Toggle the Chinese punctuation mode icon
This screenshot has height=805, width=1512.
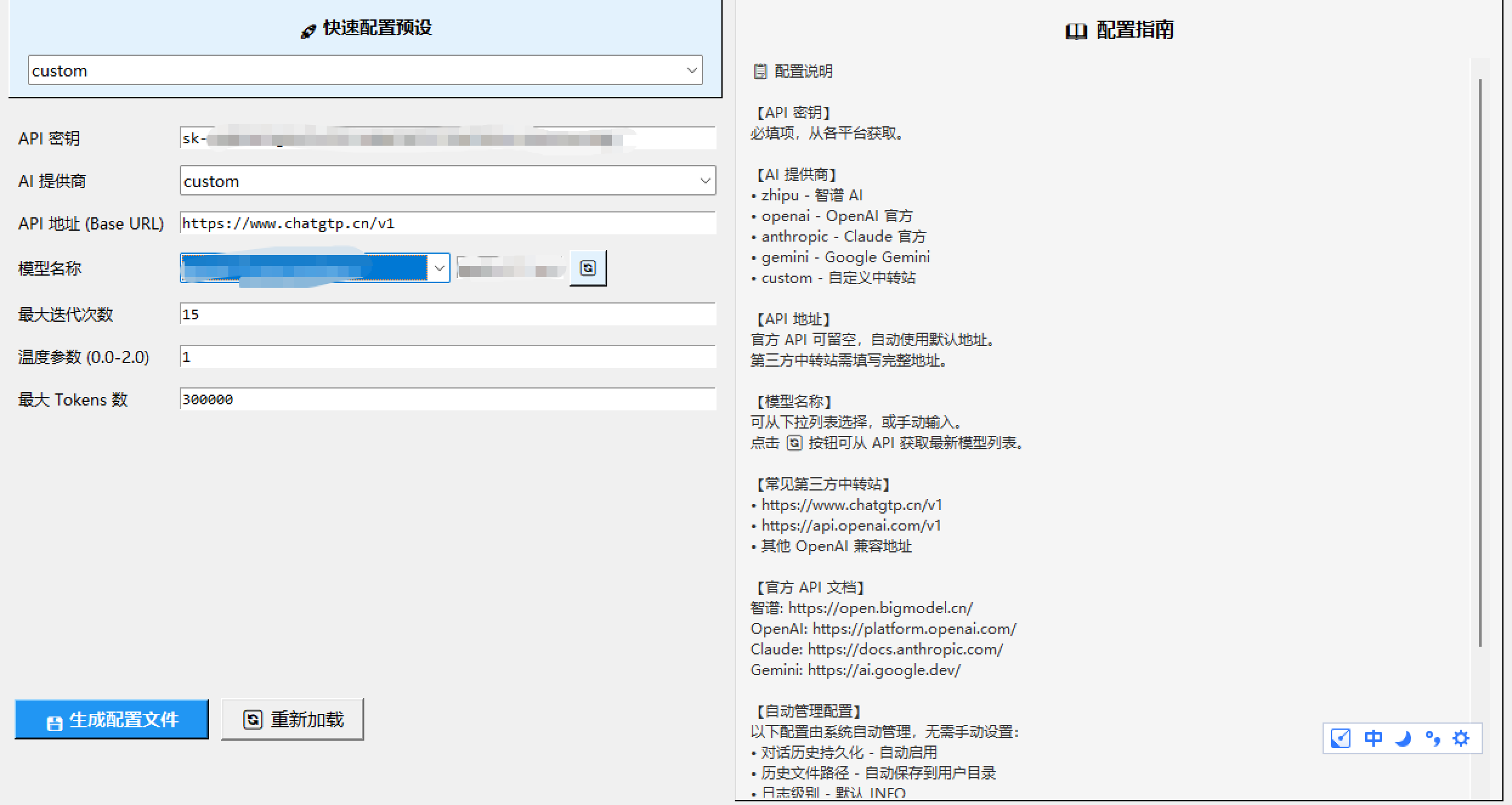[1432, 738]
